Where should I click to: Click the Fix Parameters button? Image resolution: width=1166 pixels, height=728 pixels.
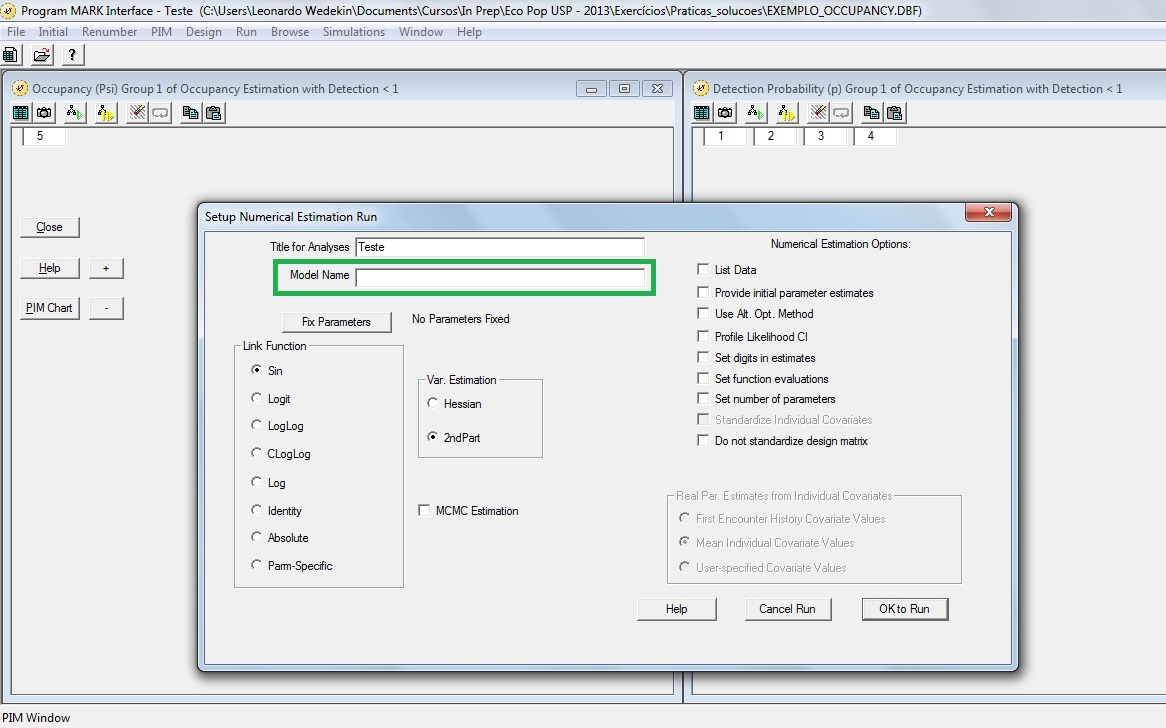click(x=336, y=321)
